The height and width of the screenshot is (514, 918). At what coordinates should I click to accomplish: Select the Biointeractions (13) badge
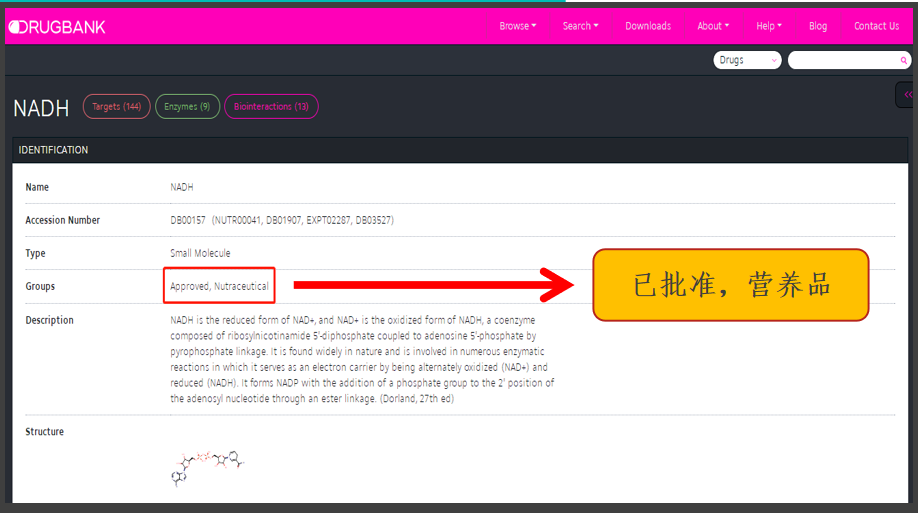pyautogui.click(x=271, y=106)
